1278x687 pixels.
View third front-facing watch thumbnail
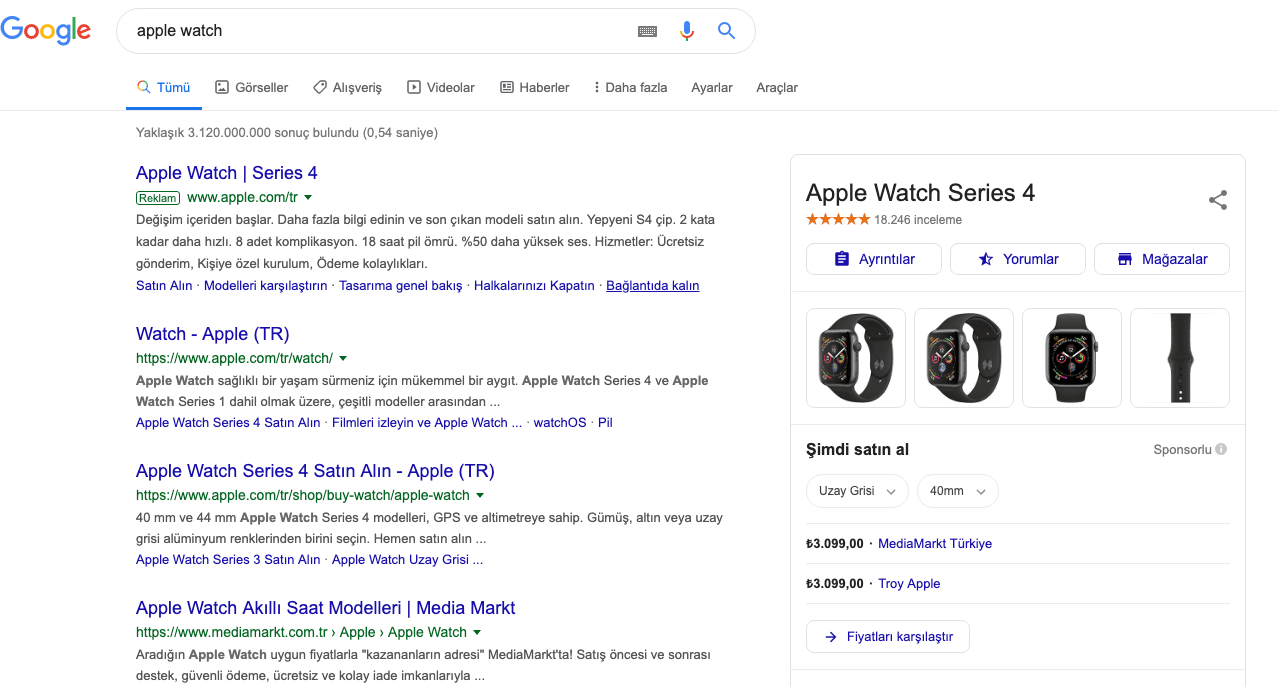coord(1072,358)
